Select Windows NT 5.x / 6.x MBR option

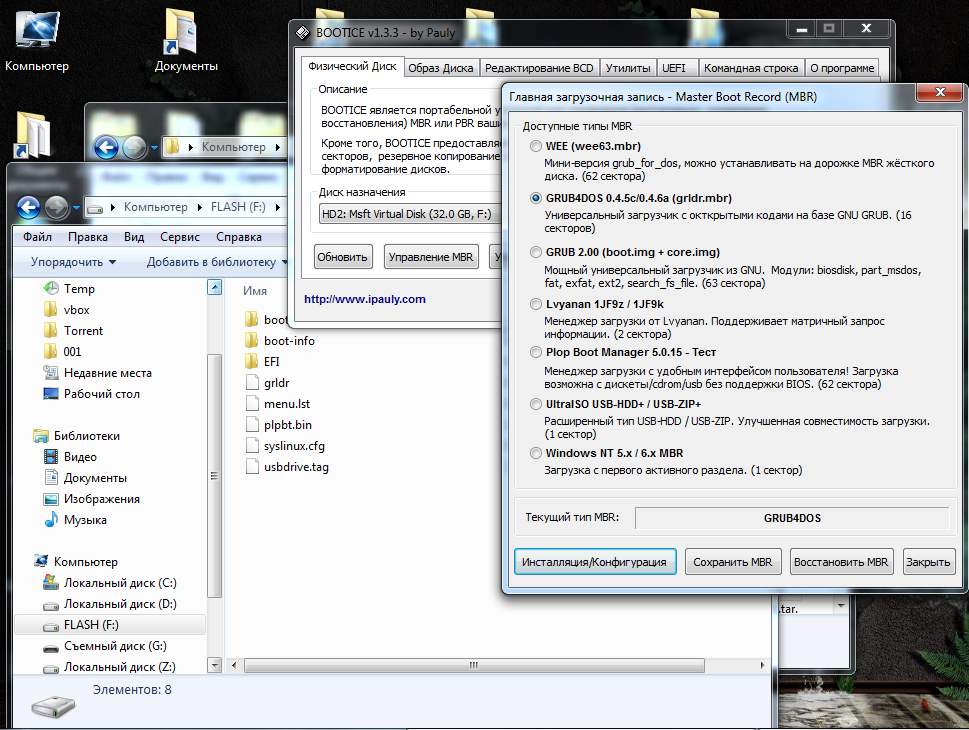click(535, 453)
